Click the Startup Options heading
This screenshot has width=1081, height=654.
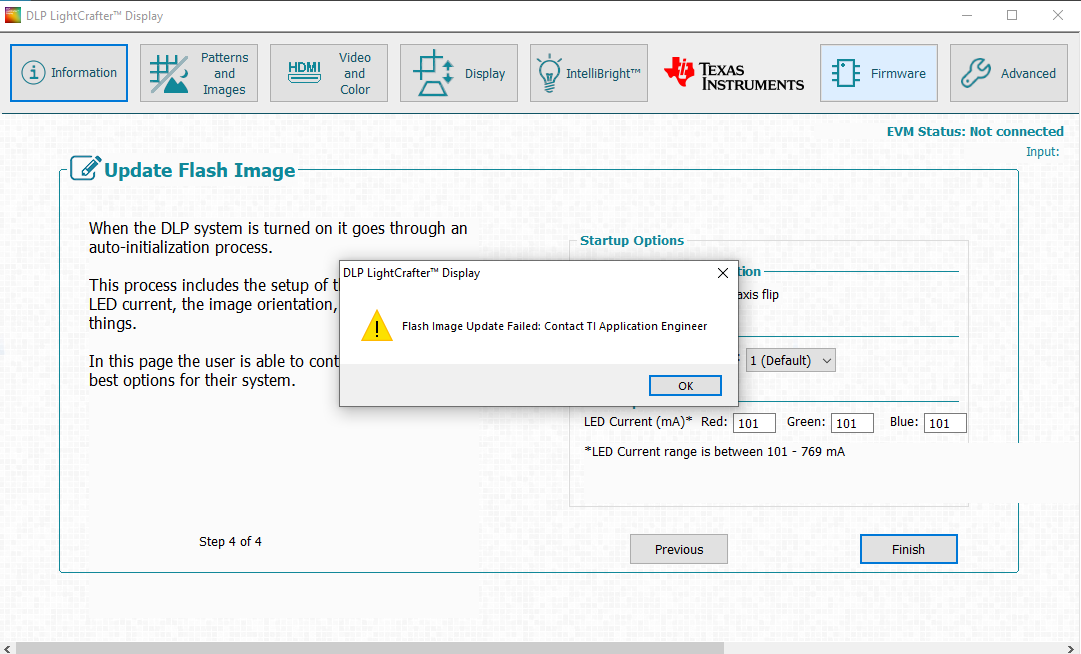632,241
